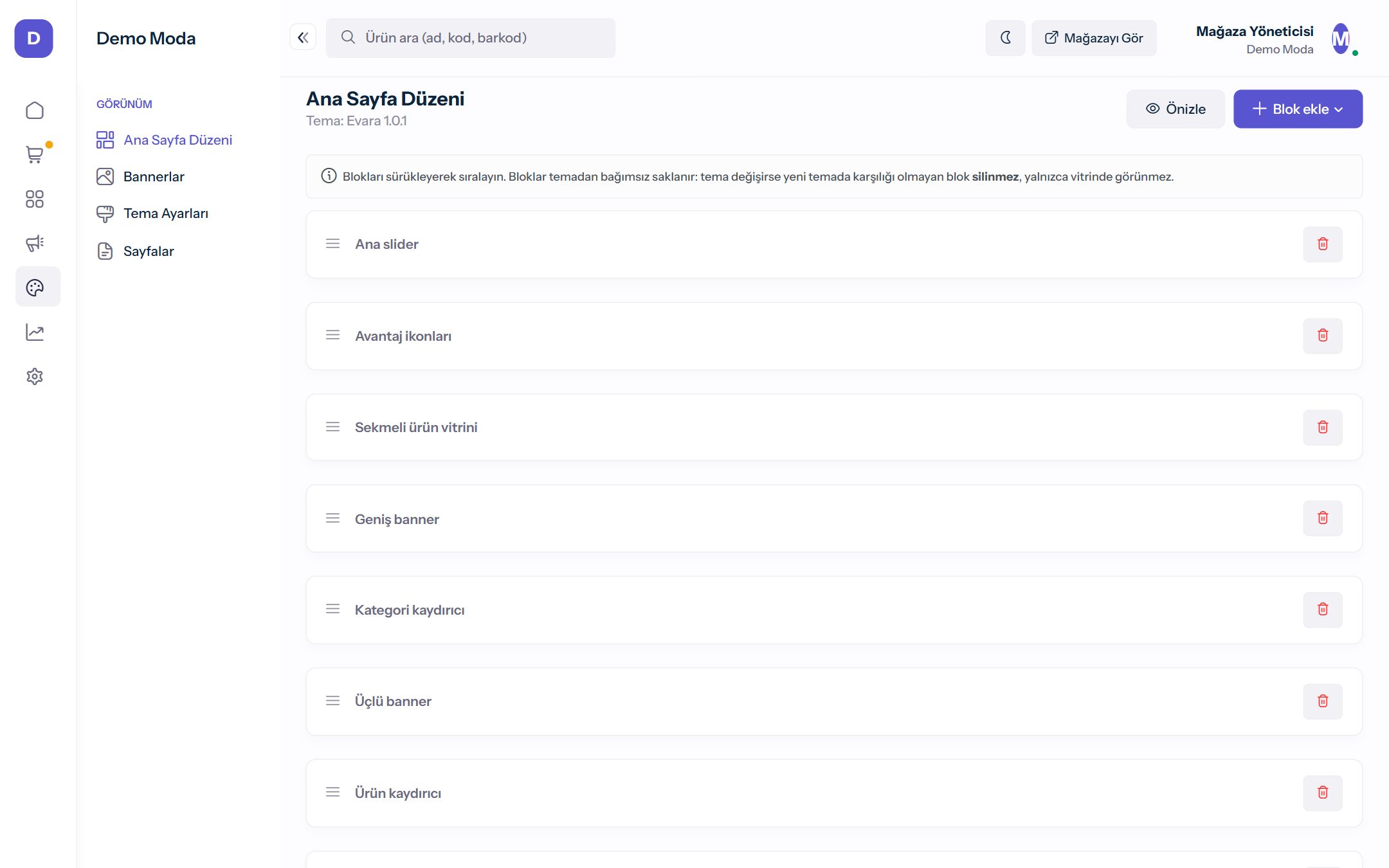Click the Demo Moda store title
This screenshot has width=1389, height=868.
tap(146, 39)
